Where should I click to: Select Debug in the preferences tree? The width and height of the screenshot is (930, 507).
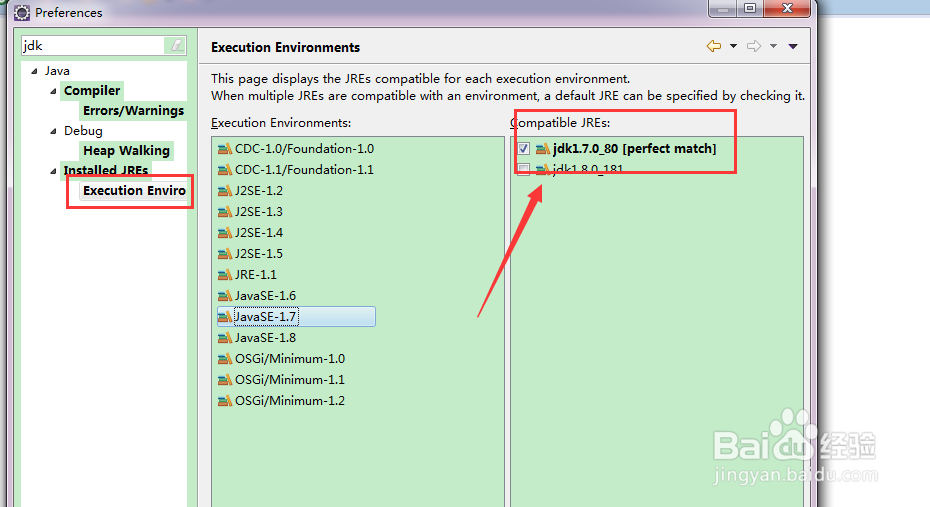(83, 131)
